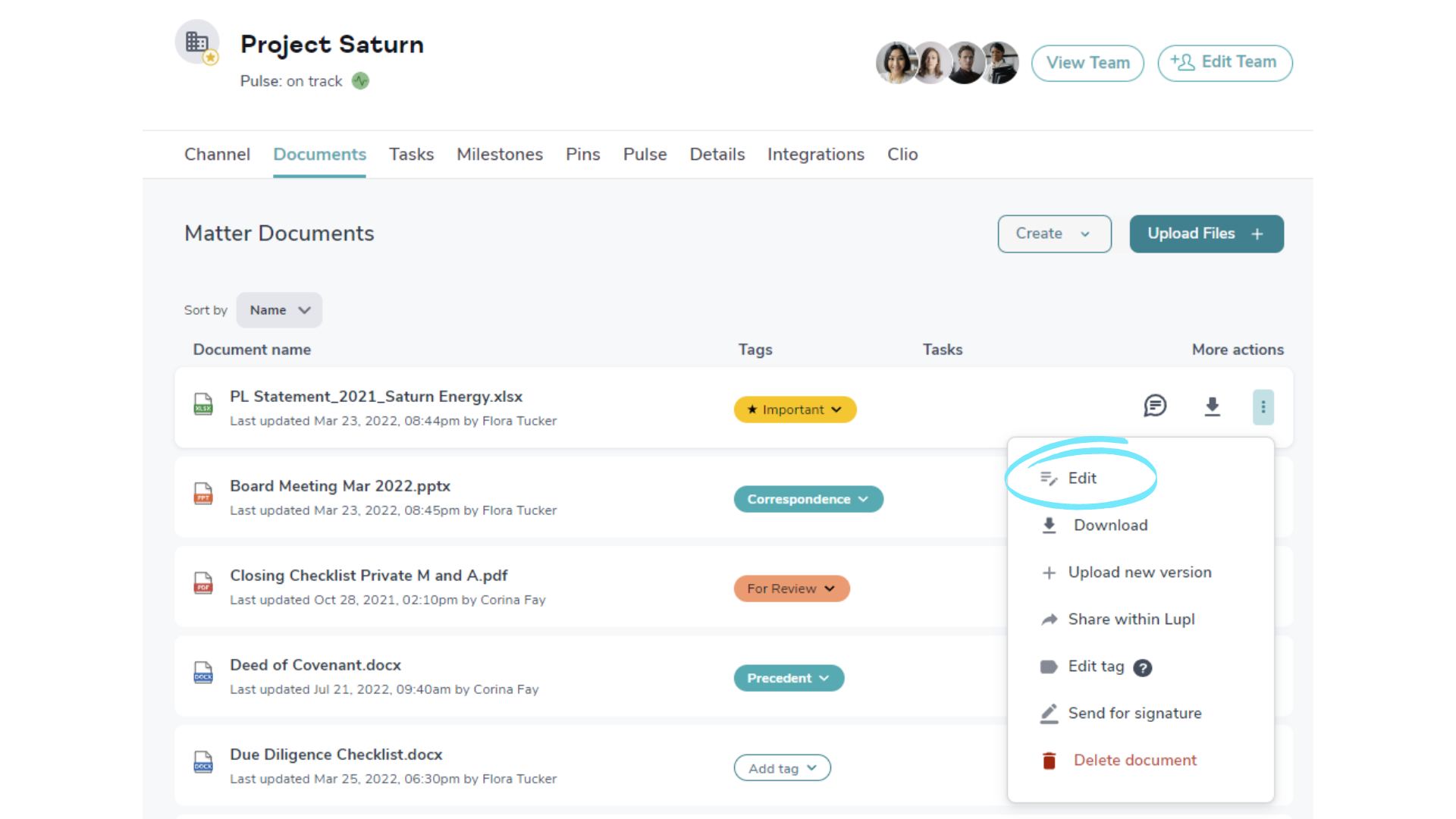
Task: Switch to the Milestones tab
Action: (499, 155)
